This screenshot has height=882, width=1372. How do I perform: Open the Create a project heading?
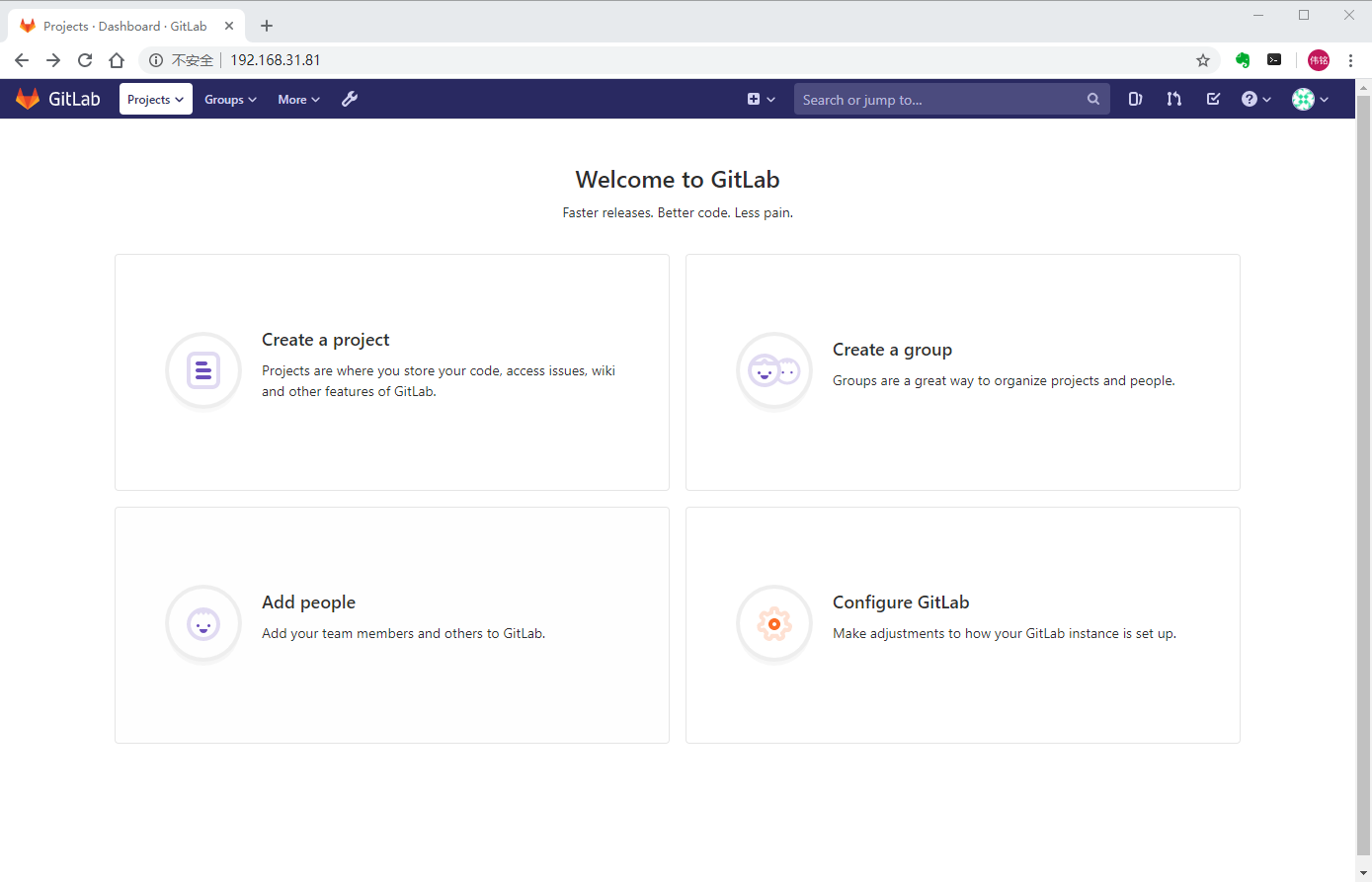325,340
